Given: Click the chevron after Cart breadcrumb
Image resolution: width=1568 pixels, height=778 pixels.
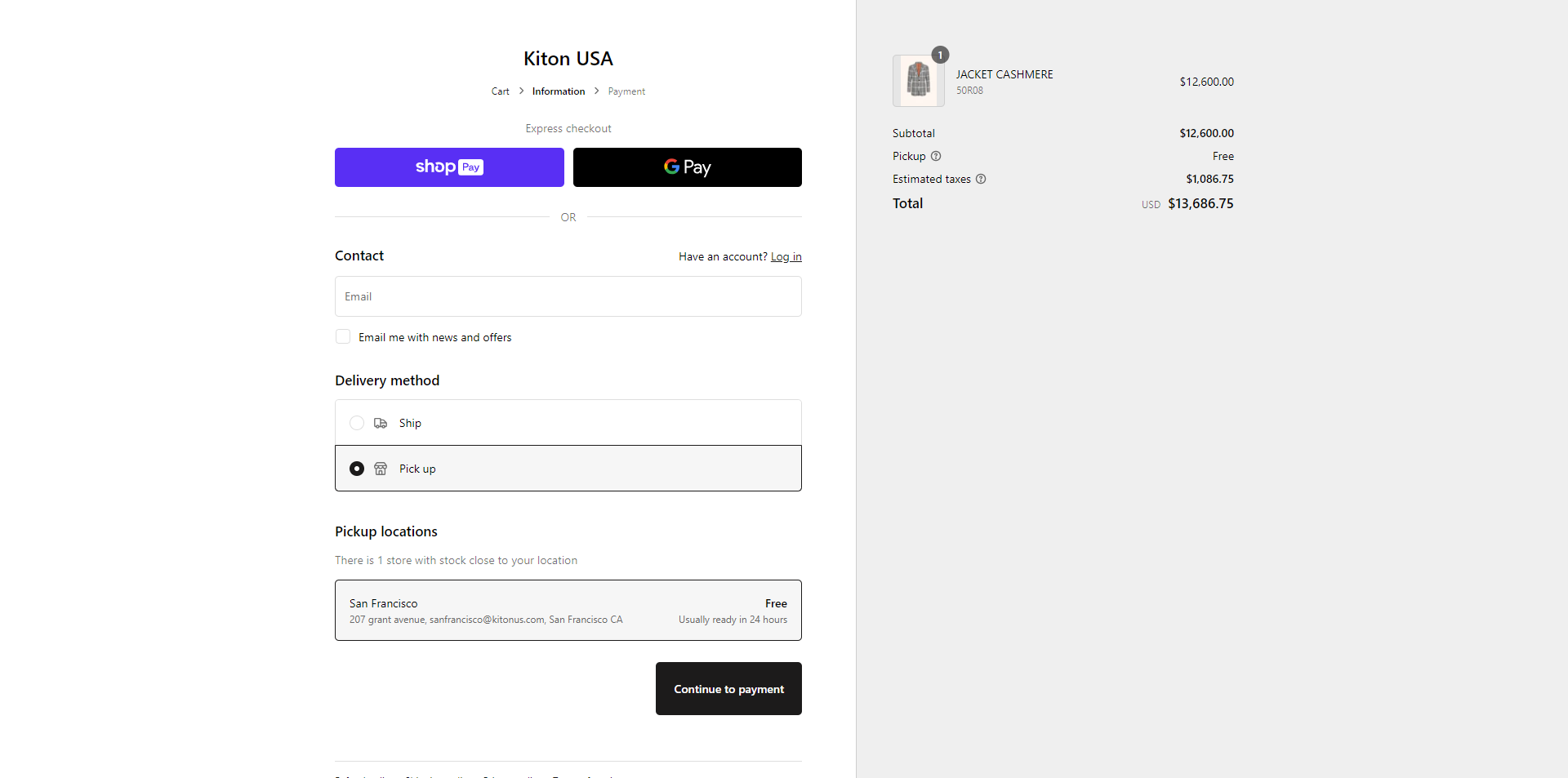Looking at the screenshot, I should click(x=521, y=91).
